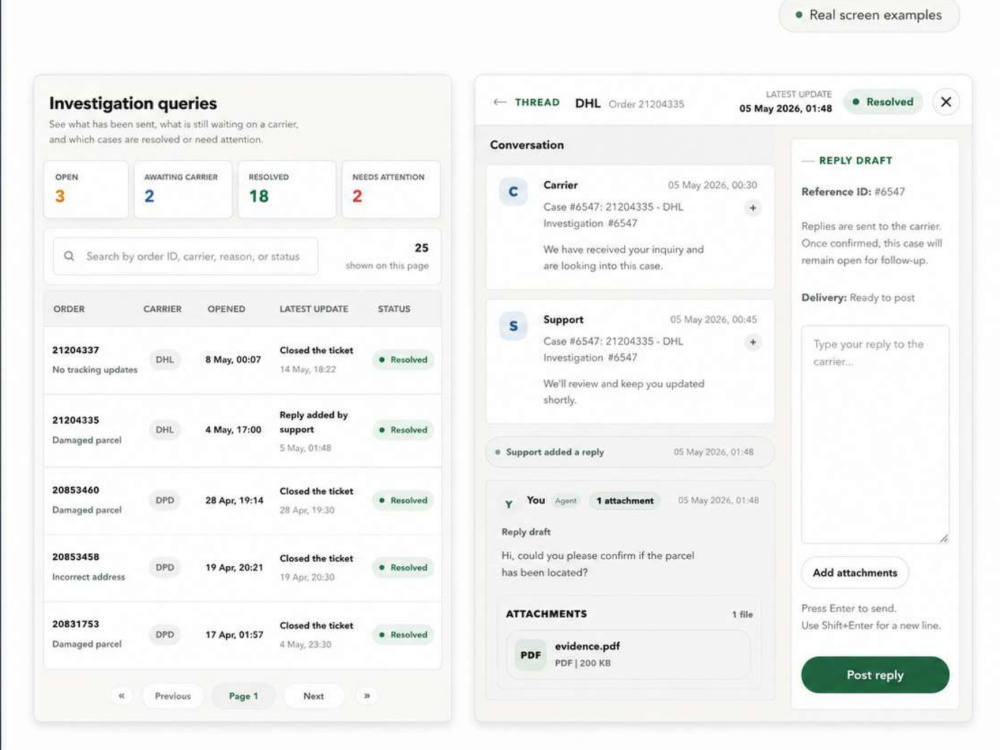
Task: Go to the Next page
Action: 314,696
